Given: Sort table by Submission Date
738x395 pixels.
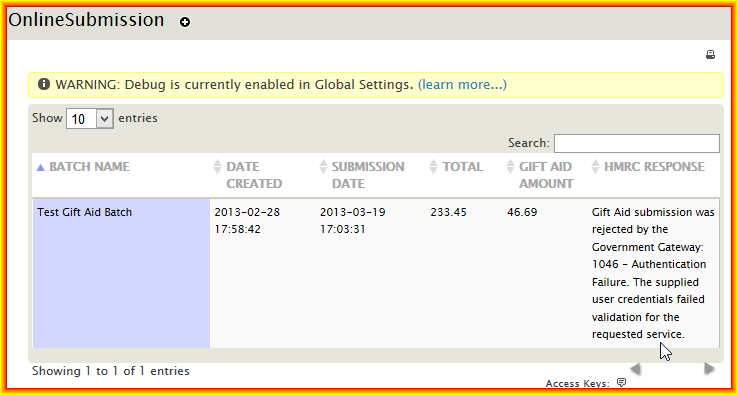Looking at the screenshot, I should click(x=362, y=175).
